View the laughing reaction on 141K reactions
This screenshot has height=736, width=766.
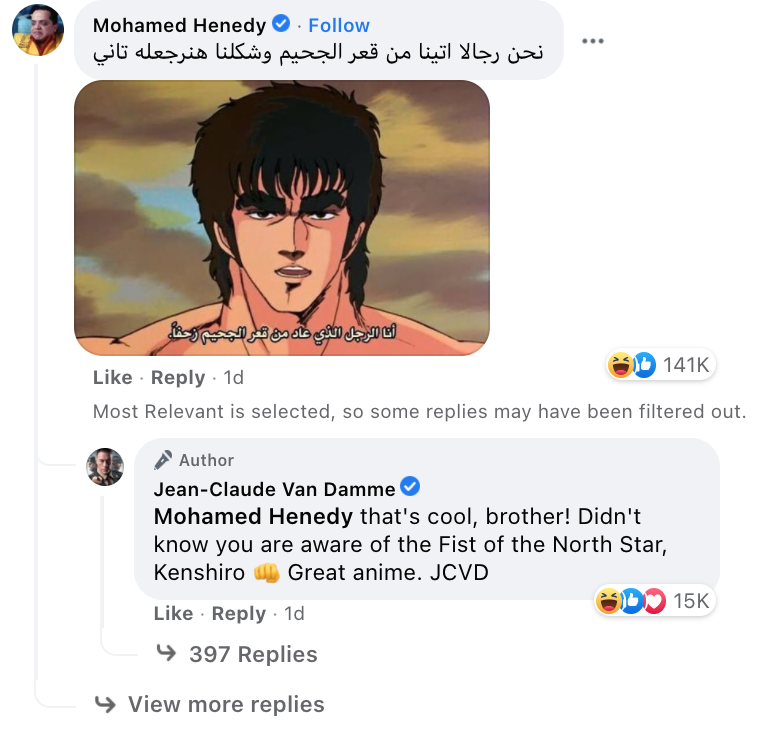click(x=620, y=365)
